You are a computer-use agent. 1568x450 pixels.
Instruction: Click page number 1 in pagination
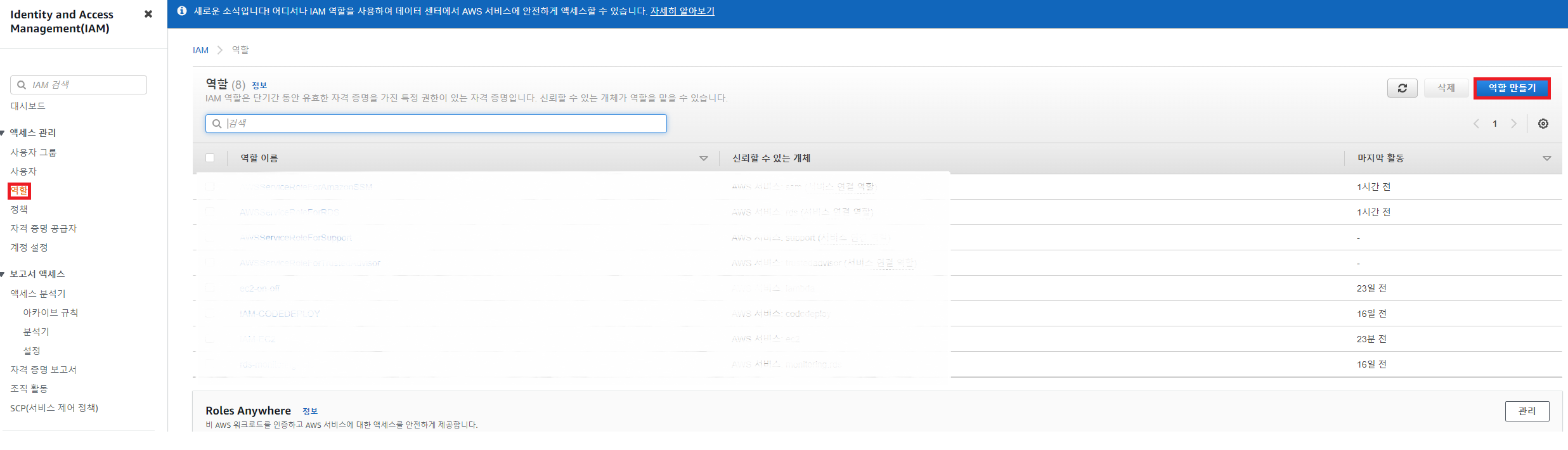(x=1494, y=124)
